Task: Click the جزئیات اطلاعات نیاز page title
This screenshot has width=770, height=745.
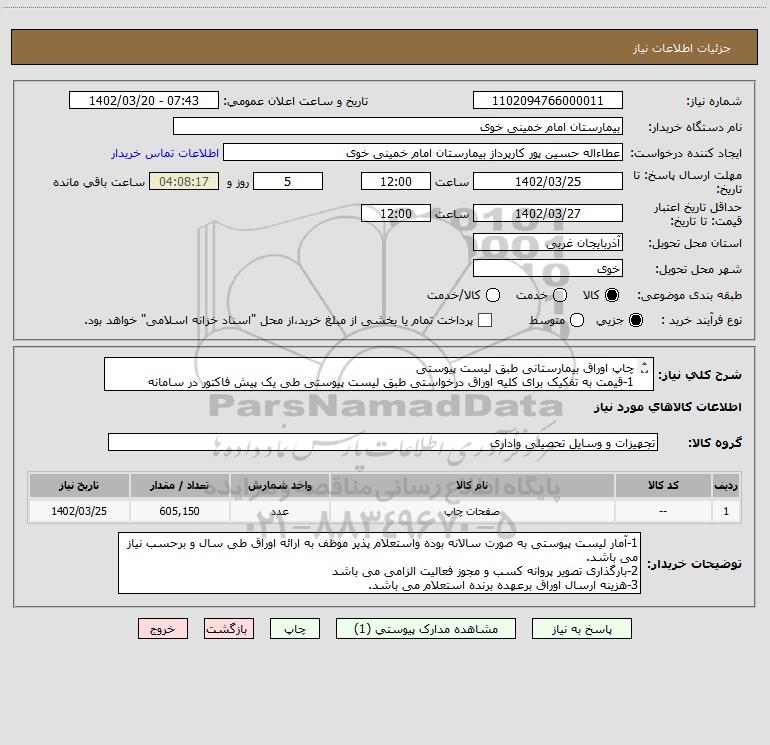Action: click(x=682, y=48)
